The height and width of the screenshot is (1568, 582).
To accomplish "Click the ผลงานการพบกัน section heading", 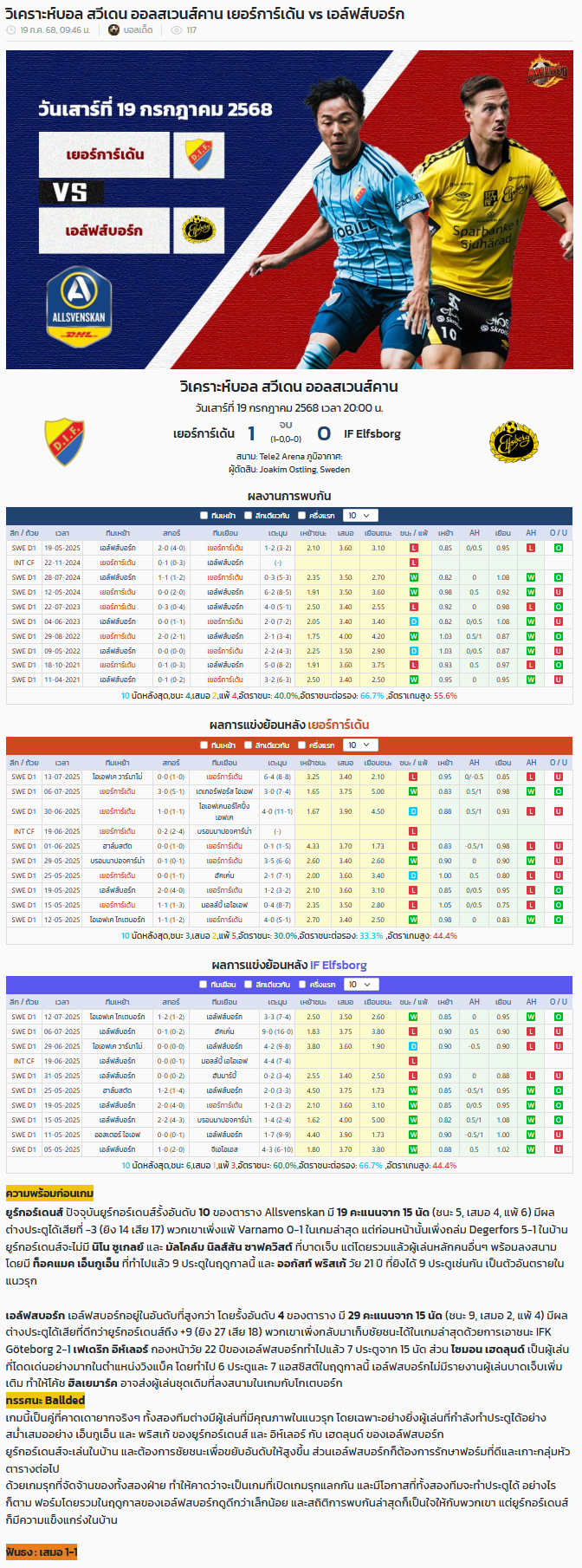I will tap(289, 496).
